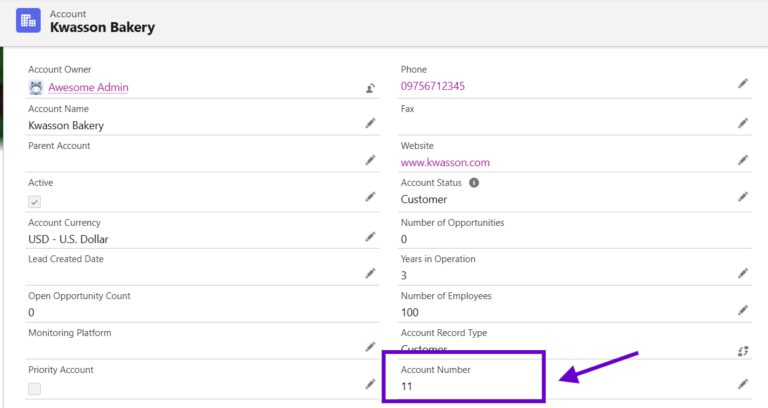This screenshot has width=768, height=408.
Task: Edit Account Currency pencil icon
Action: pyautogui.click(x=370, y=237)
